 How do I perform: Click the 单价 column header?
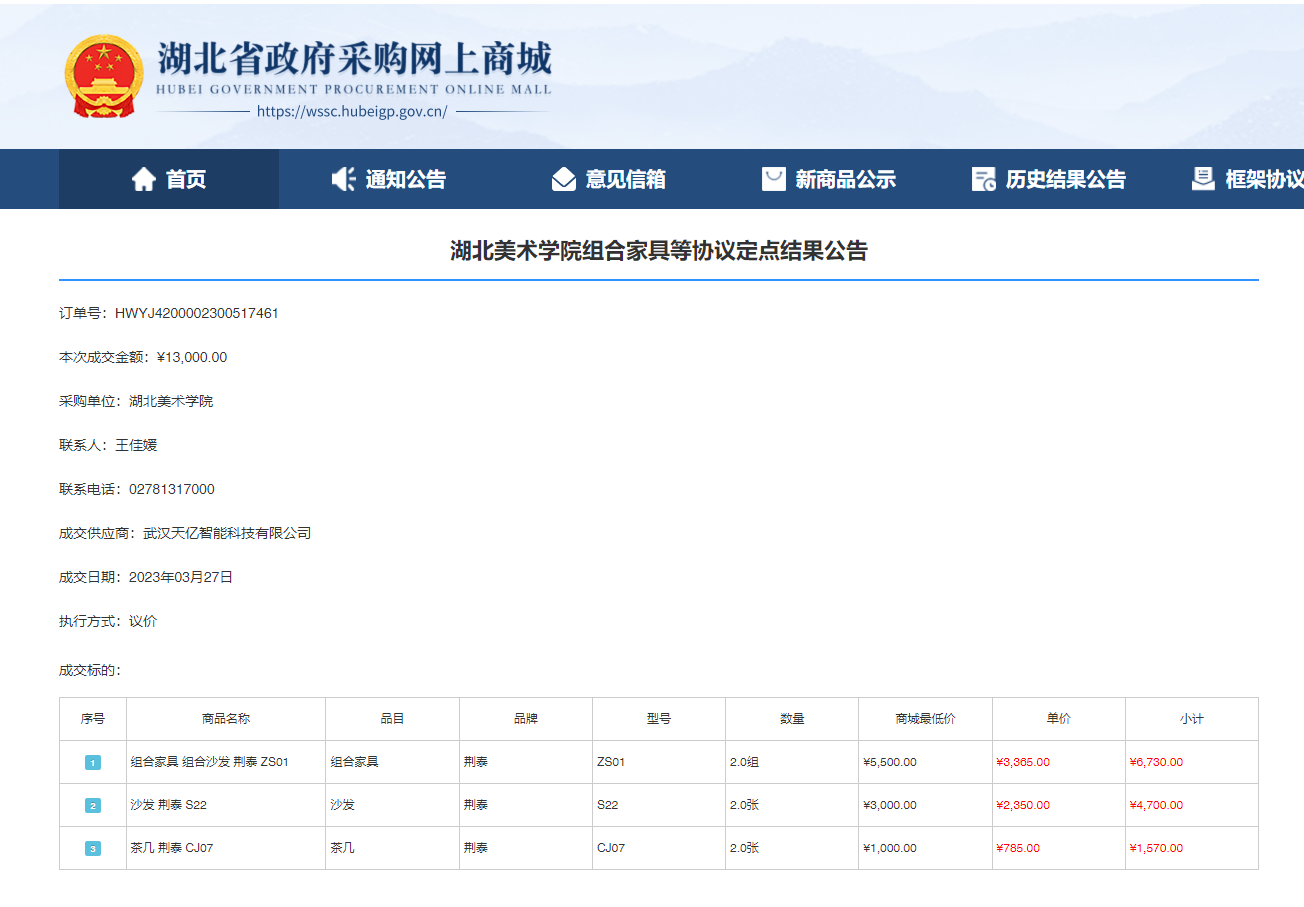[x=1059, y=719]
